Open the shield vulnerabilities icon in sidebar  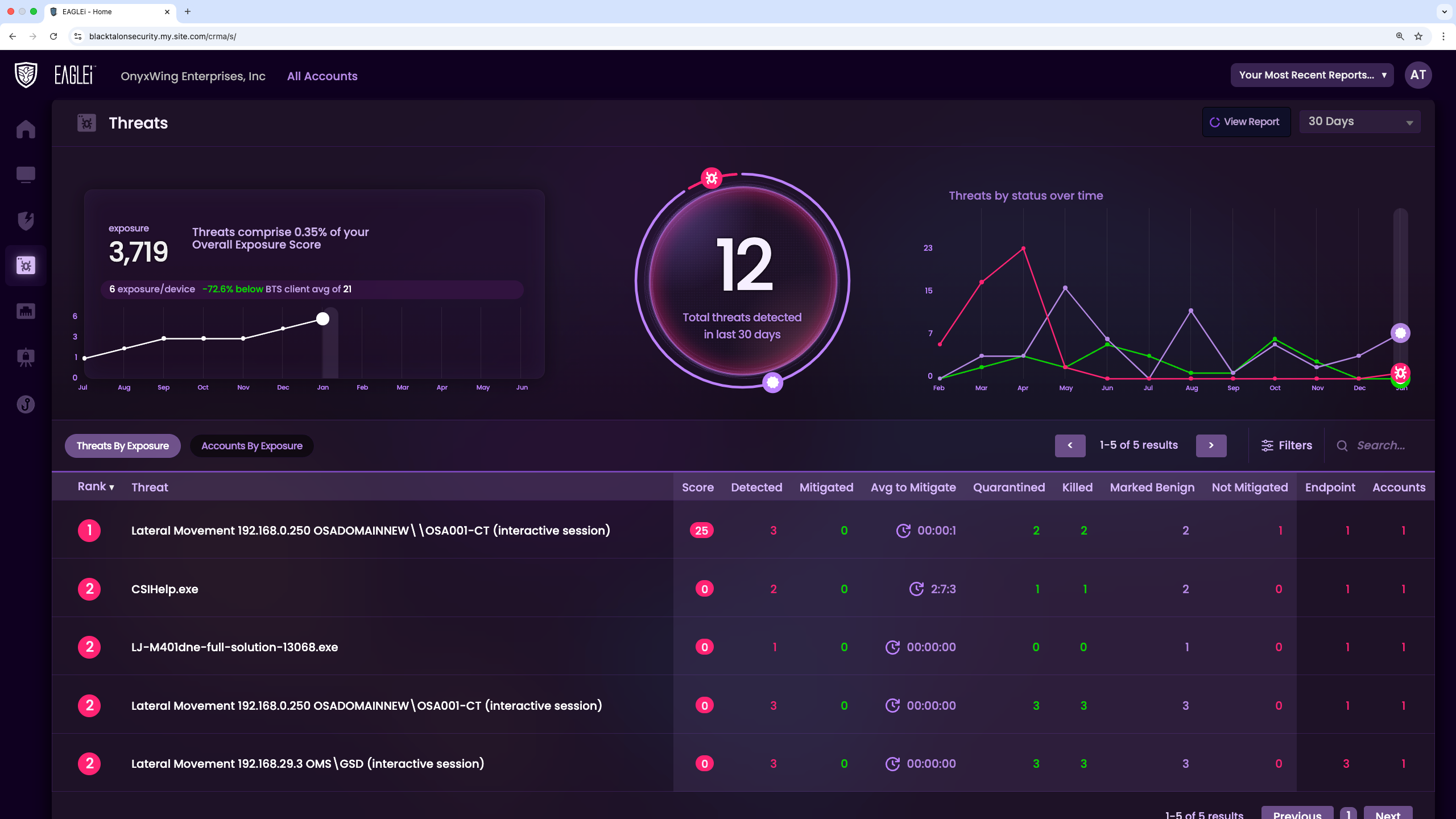tap(25, 220)
